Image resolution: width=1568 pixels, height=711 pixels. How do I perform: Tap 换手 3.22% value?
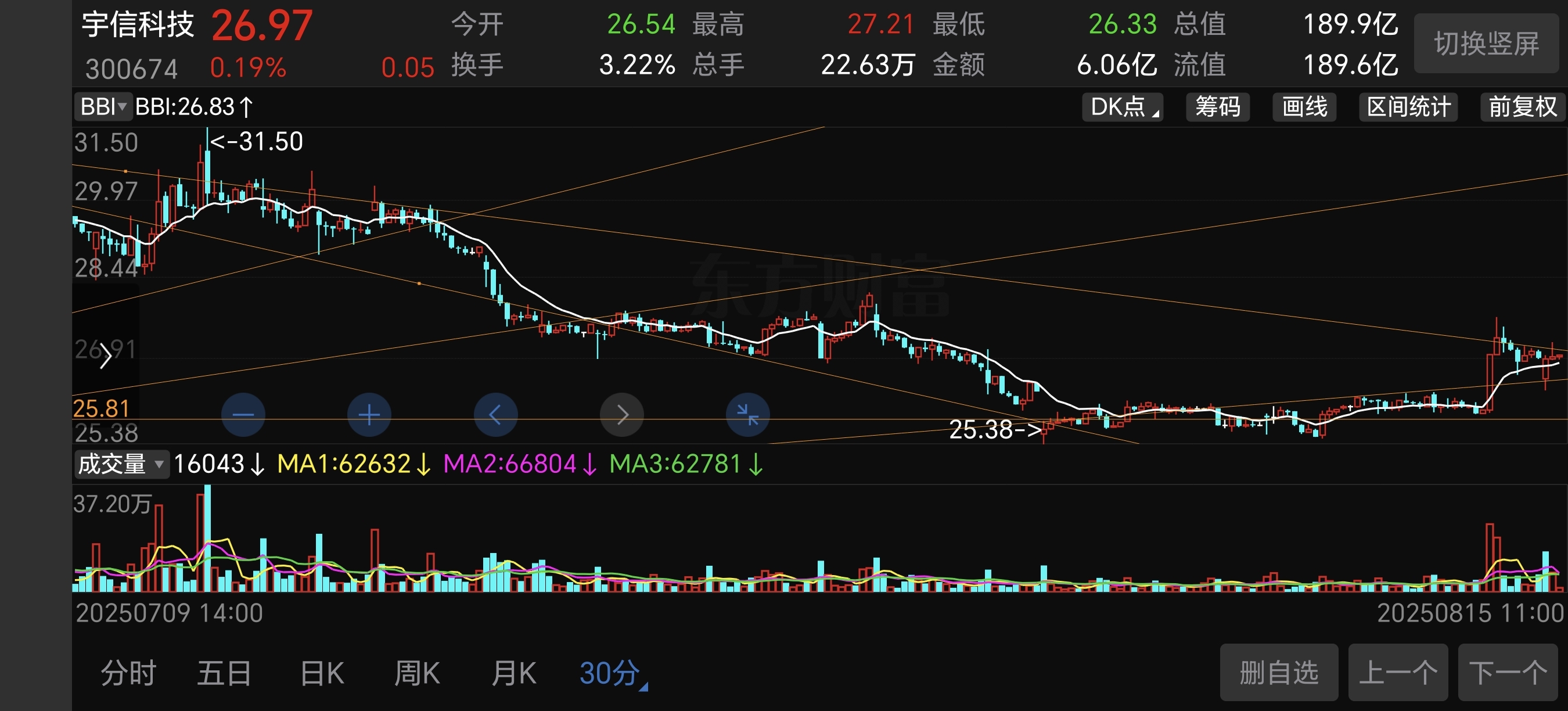[x=636, y=64]
